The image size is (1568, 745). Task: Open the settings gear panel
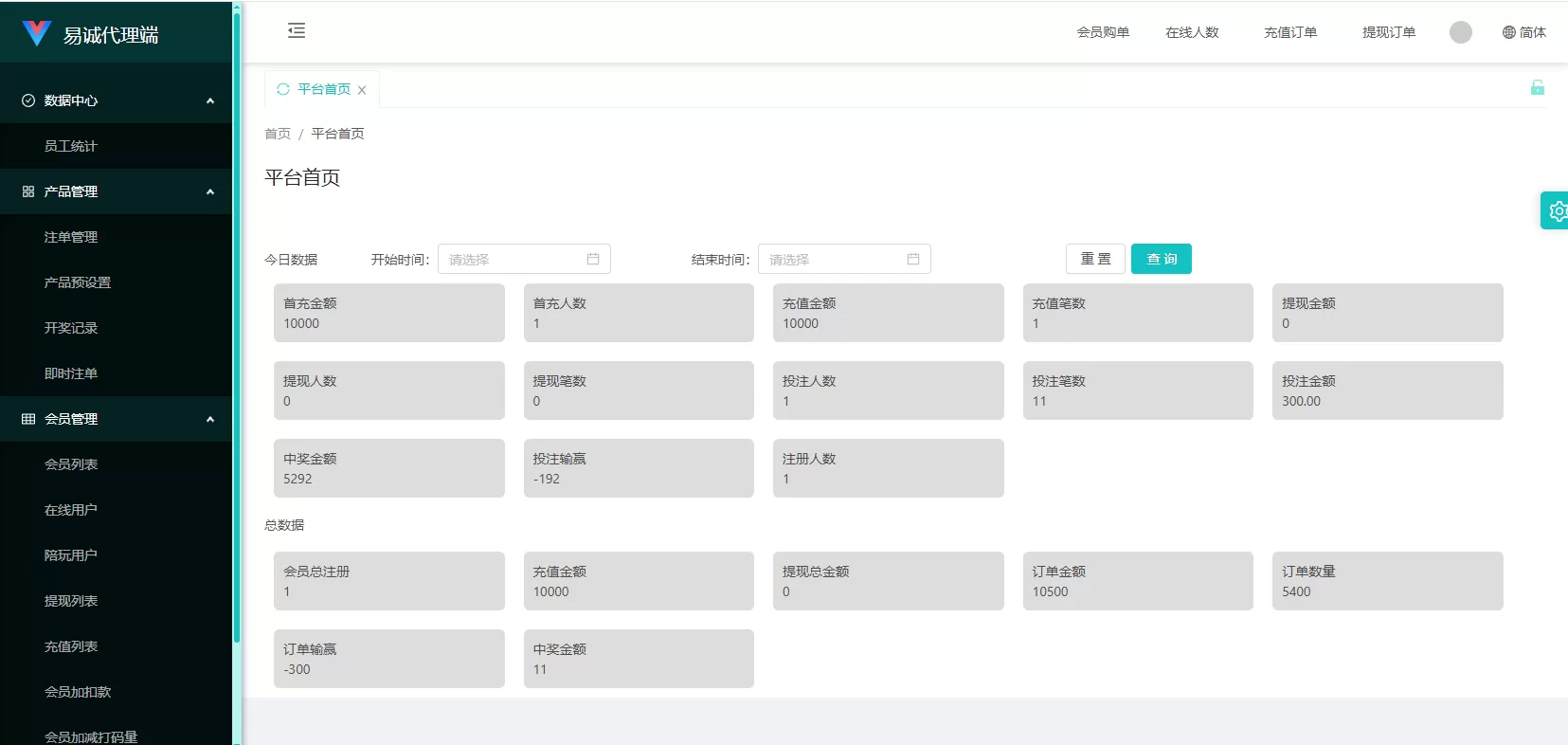pyautogui.click(x=1556, y=210)
